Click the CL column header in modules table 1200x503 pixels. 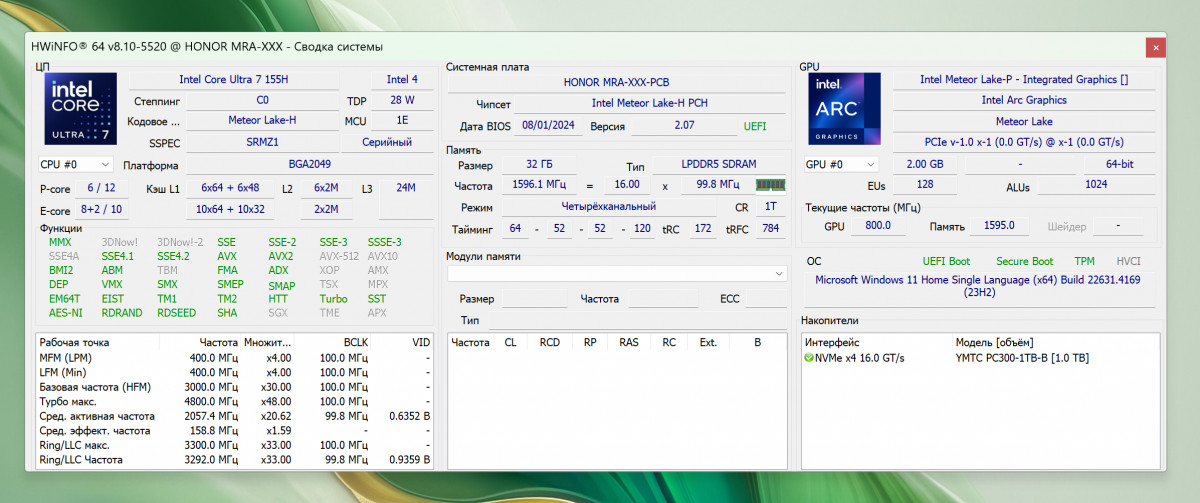pyautogui.click(x=510, y=342)
